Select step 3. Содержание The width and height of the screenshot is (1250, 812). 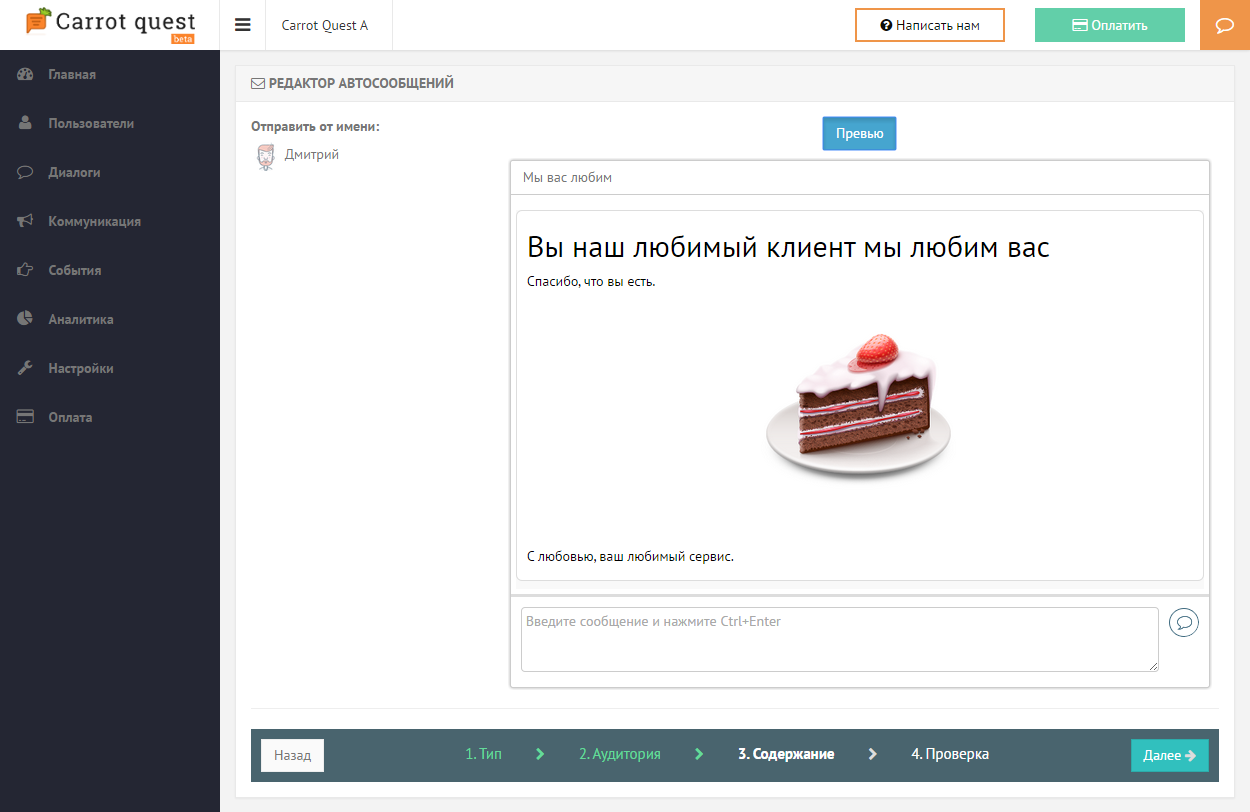coord(786,754)
